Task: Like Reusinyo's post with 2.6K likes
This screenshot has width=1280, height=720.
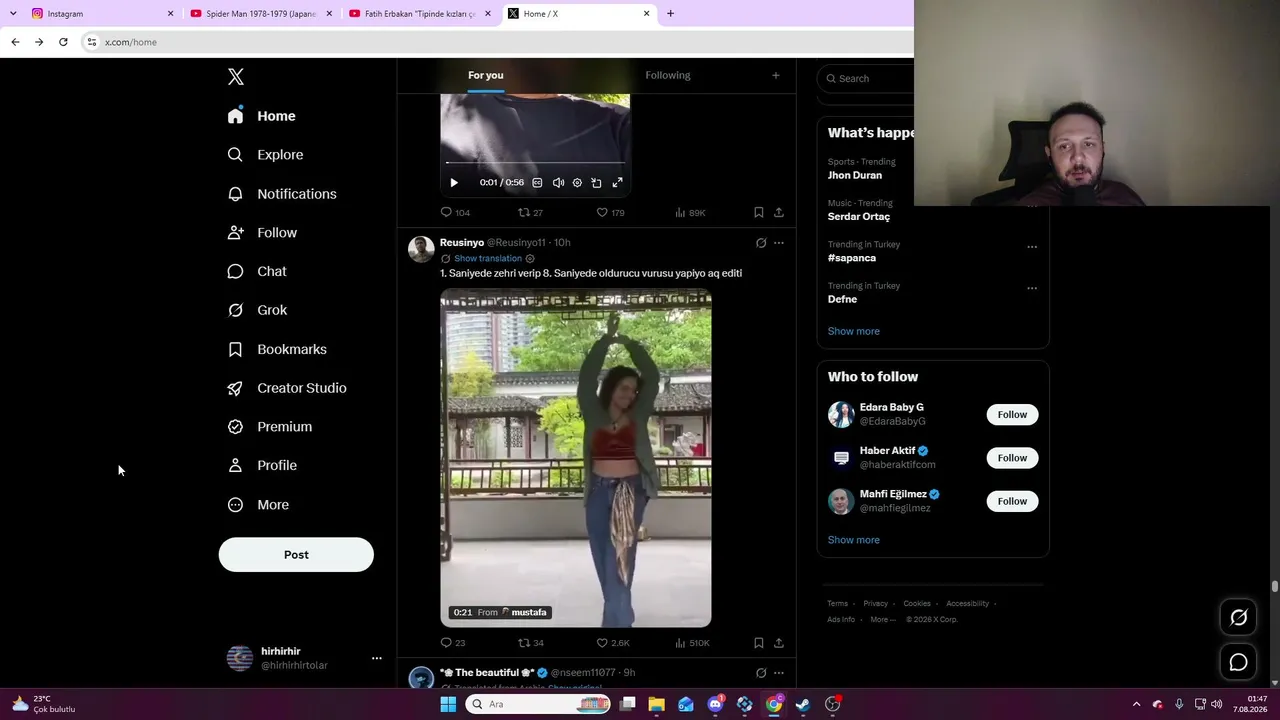Action: [x=613, y=643]
